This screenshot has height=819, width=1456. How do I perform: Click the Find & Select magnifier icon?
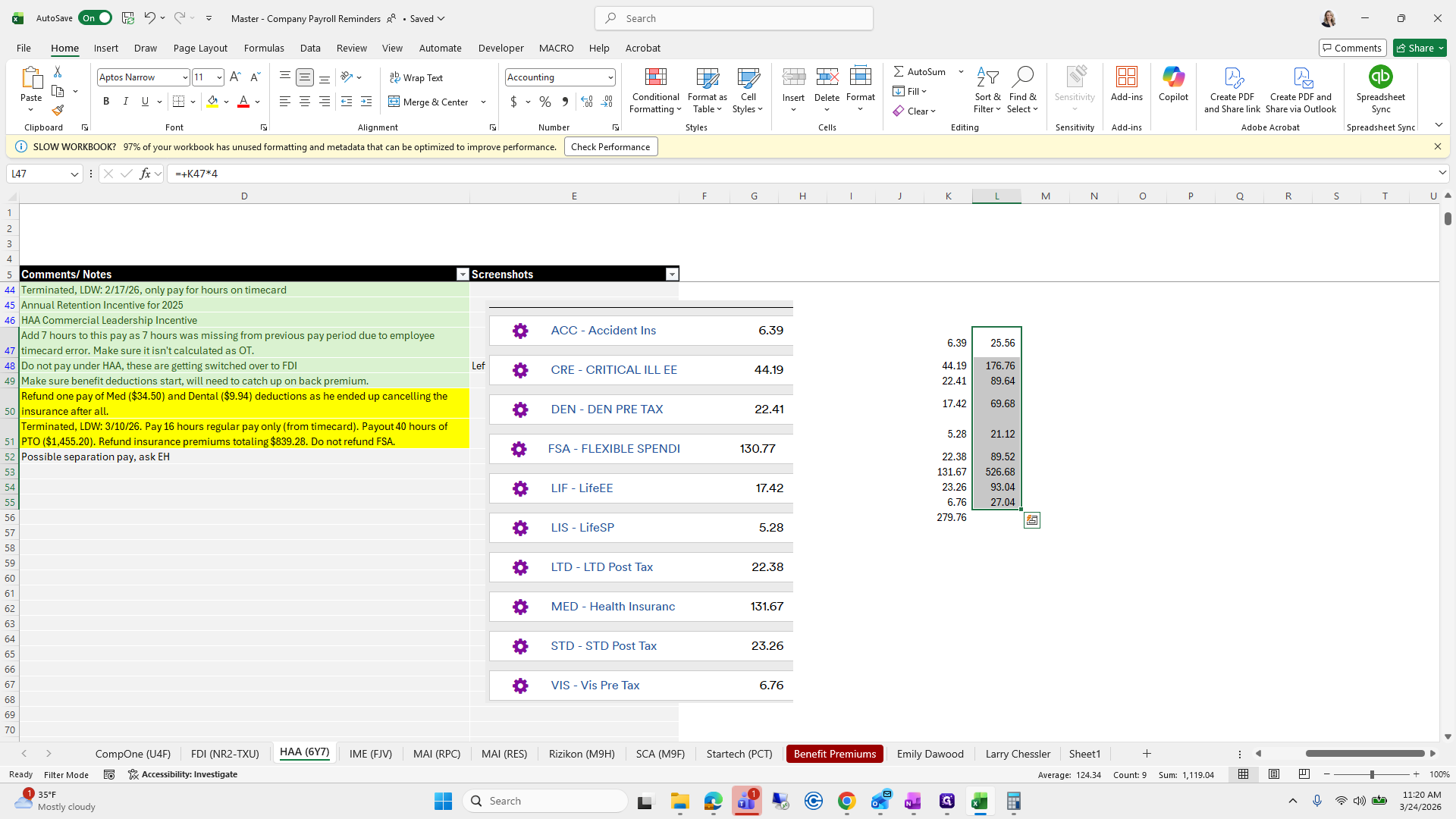(1022, 77)
